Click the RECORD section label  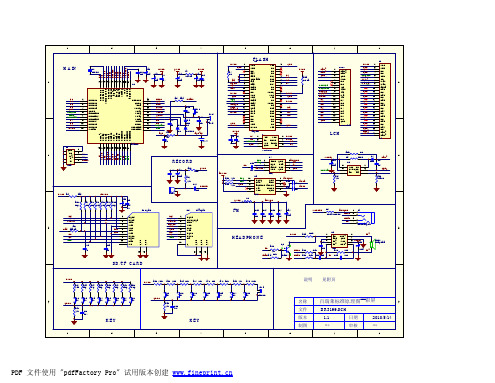(182, 161)
